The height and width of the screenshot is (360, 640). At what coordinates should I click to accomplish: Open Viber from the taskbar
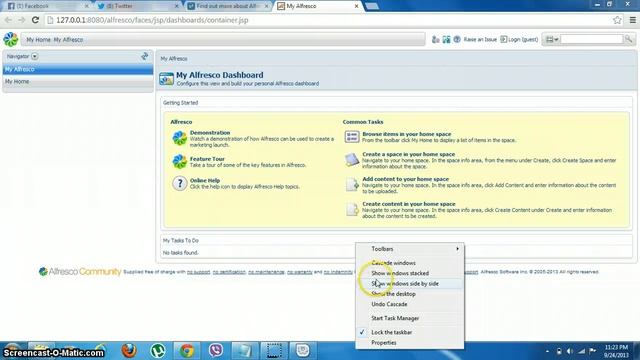click(x=216, y=351)
